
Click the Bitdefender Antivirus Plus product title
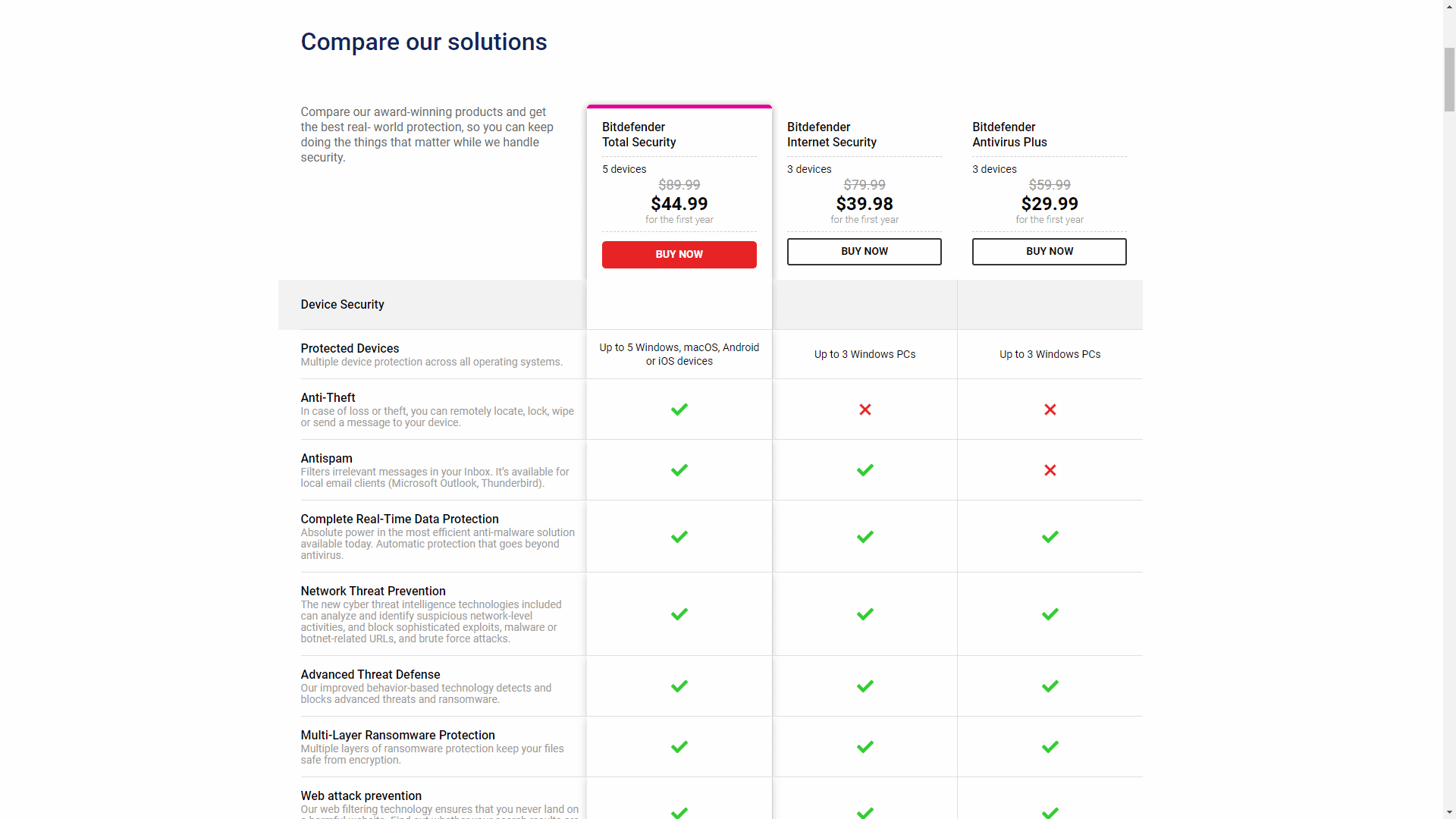[1009, 135]
